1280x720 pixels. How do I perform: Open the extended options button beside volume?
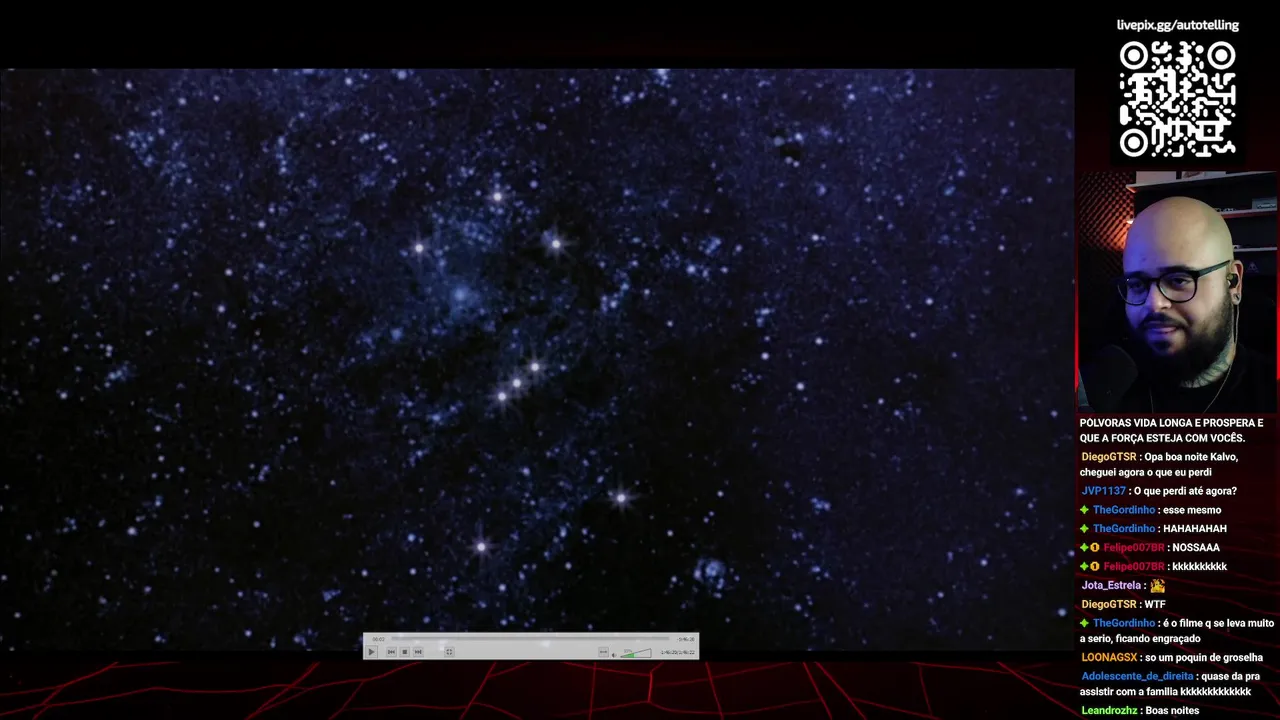pyautogui.click(x=603, y=652)
